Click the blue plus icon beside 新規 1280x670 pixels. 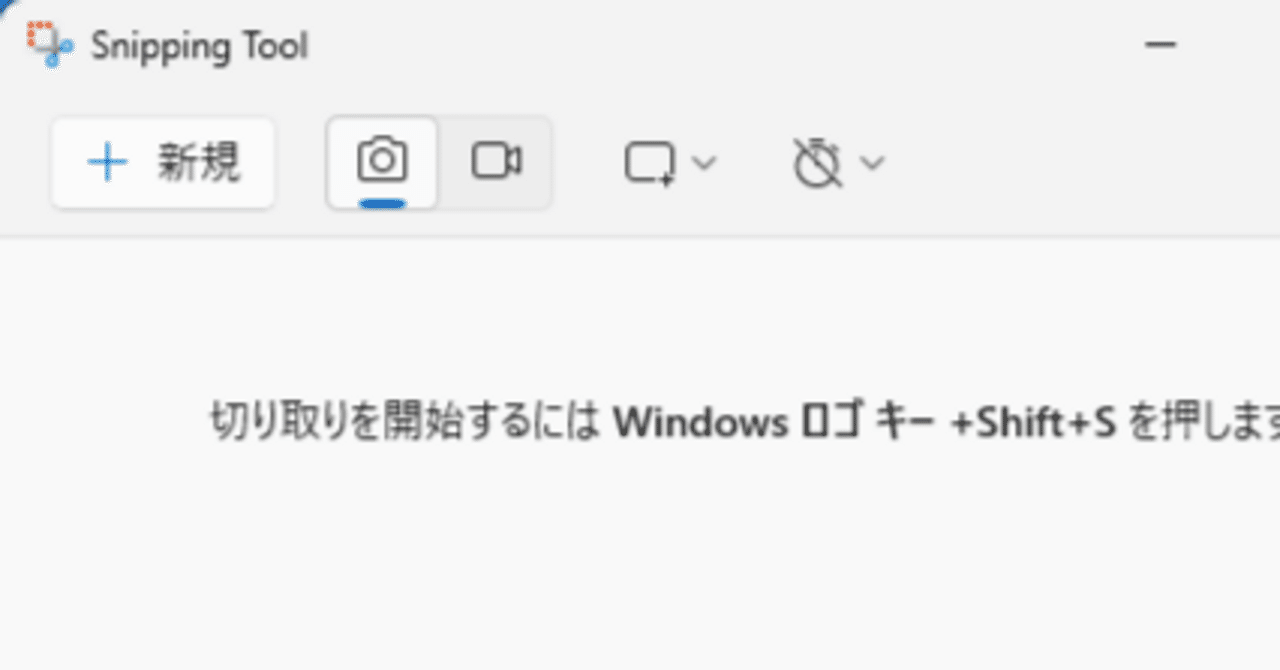[x=107, y=162]
